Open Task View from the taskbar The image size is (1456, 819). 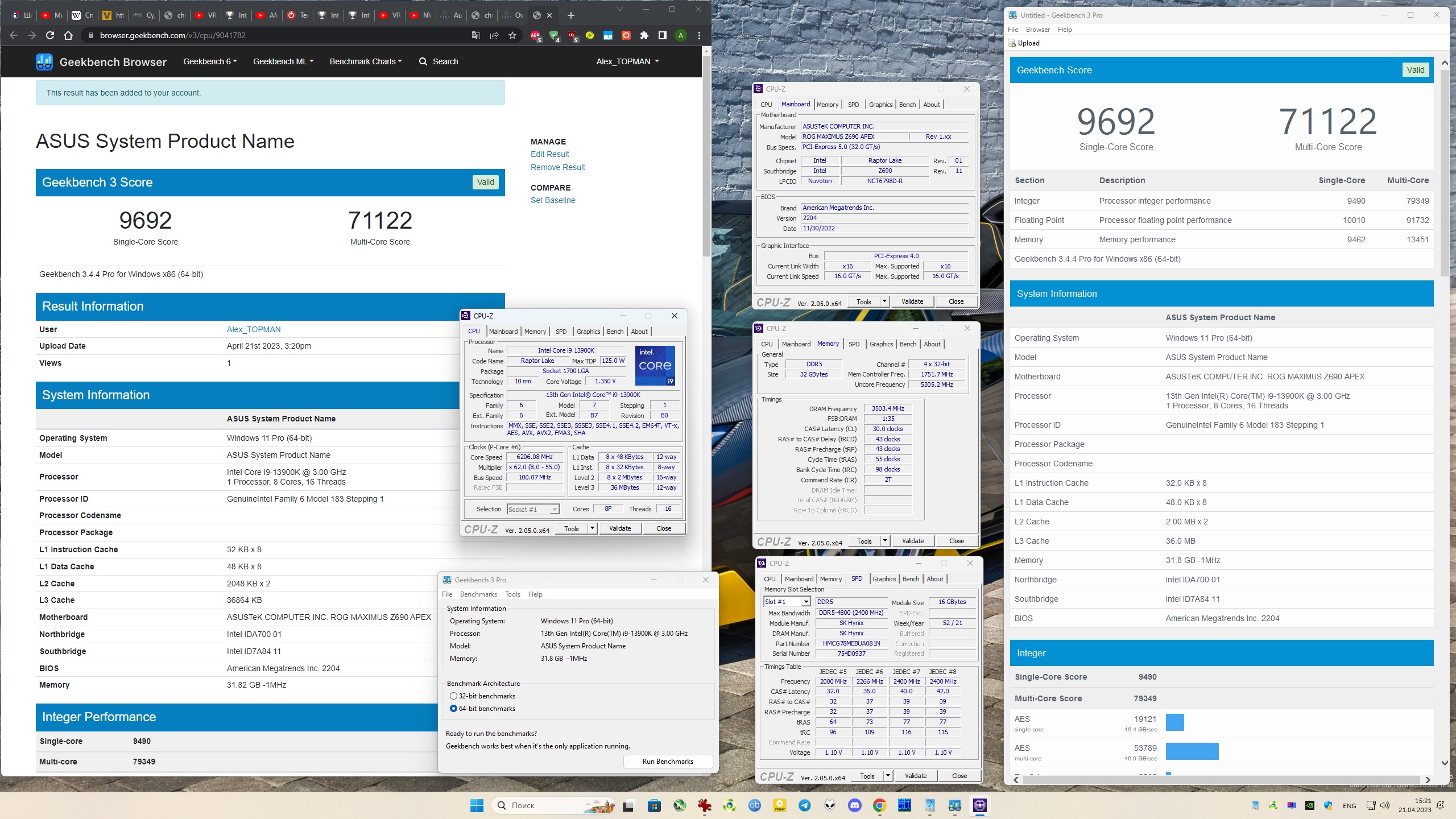coord(628,805)
